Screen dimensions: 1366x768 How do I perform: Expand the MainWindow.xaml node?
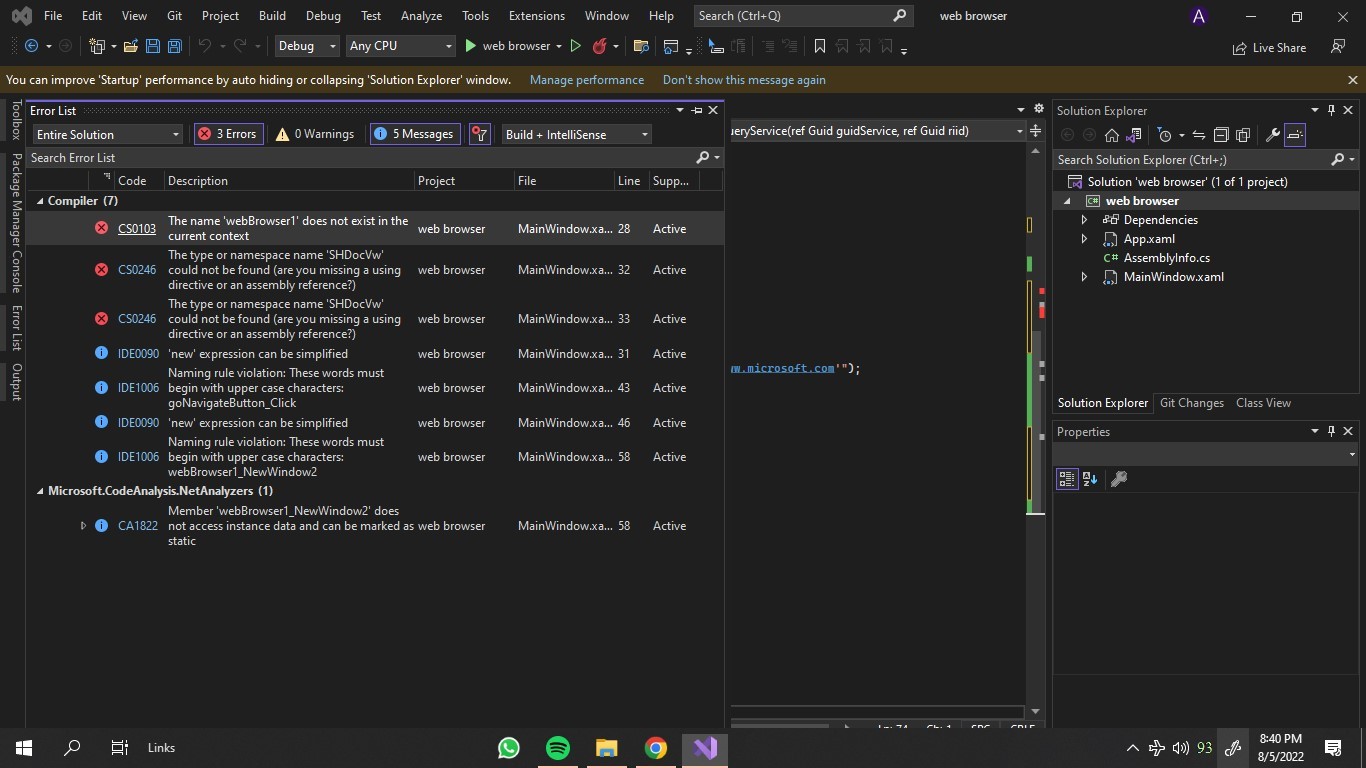pos(1084,277)
